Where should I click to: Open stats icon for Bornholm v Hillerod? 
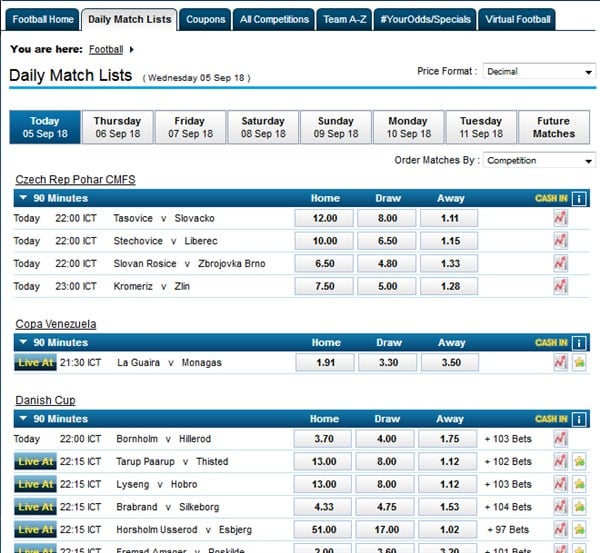point(561,439)
